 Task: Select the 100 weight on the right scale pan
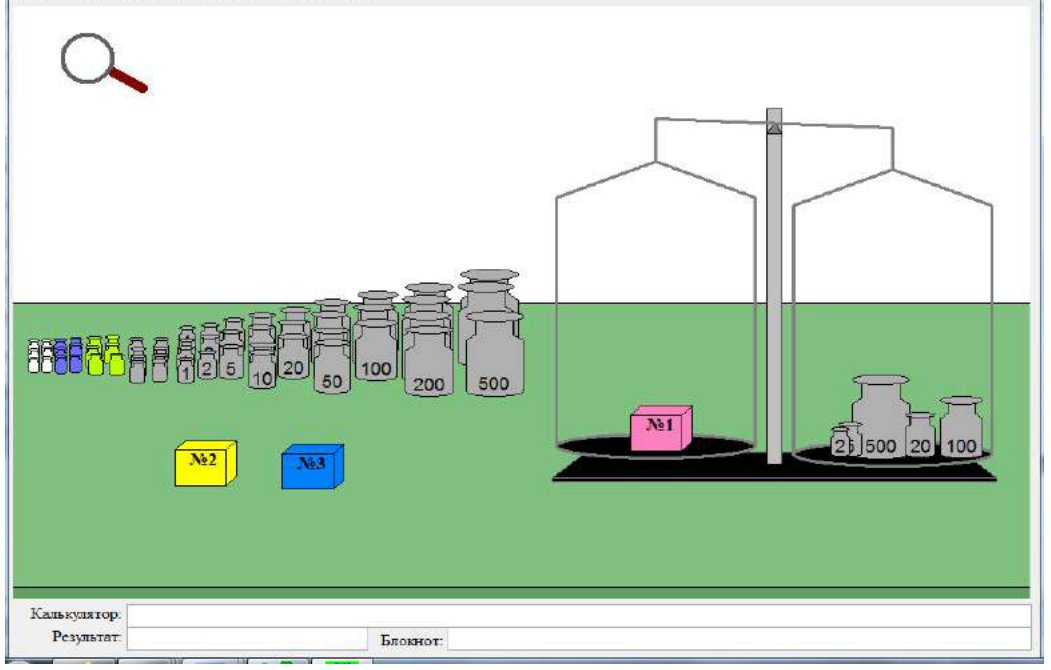click(961, 427)
